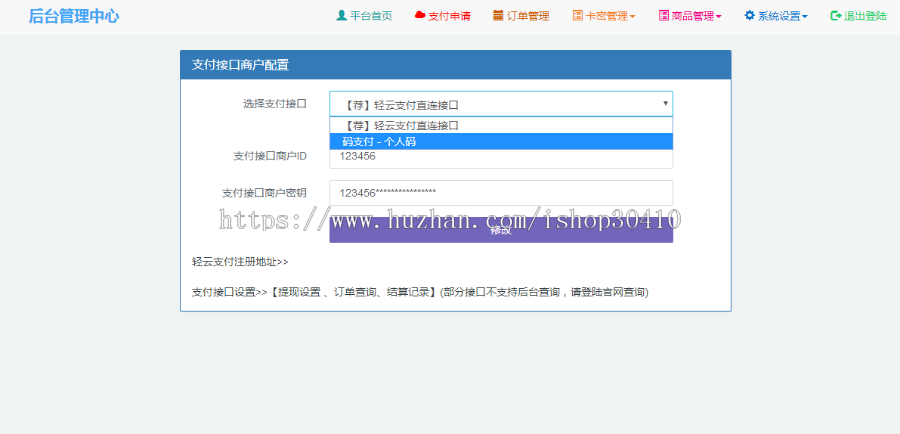
Task: Click the 支付接口商户密钥 label
Action: [x=264, y=193]
